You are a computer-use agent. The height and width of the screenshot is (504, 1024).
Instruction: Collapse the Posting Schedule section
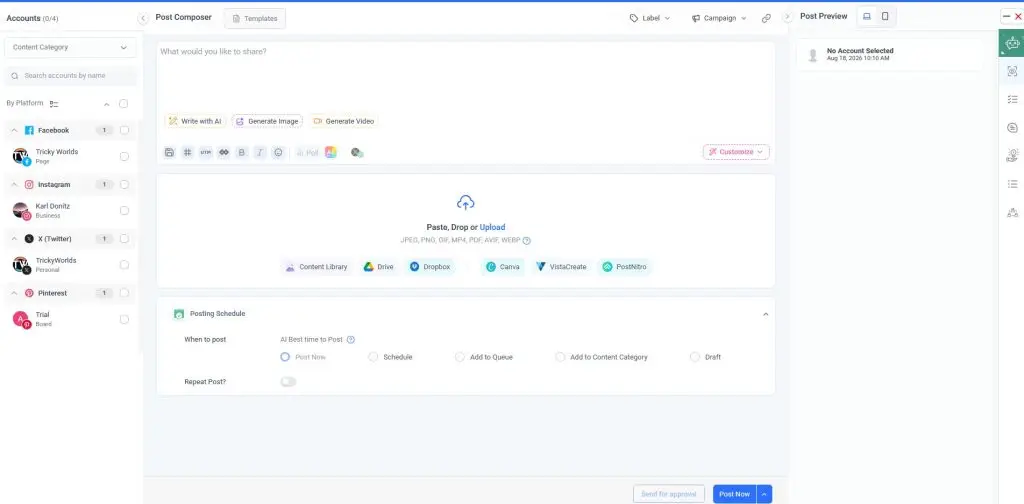coord(765,314)
